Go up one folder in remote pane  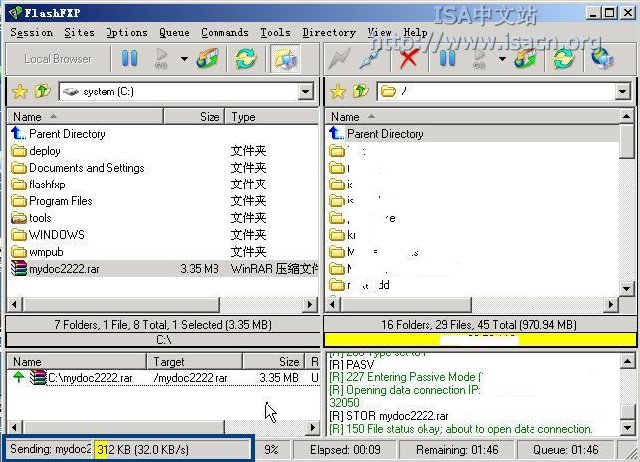(360, 91)
